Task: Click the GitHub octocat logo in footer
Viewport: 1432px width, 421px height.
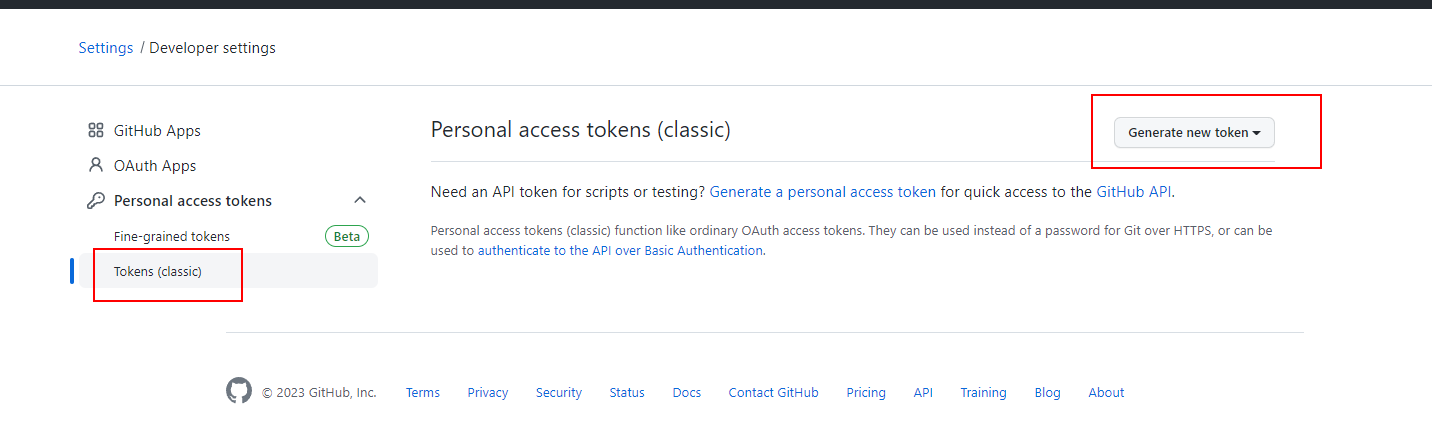Action: click(239, 391)
